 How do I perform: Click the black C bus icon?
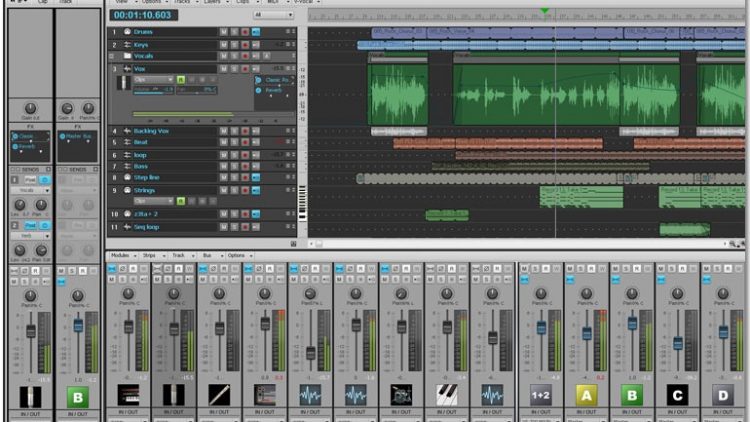click(677, 395)
